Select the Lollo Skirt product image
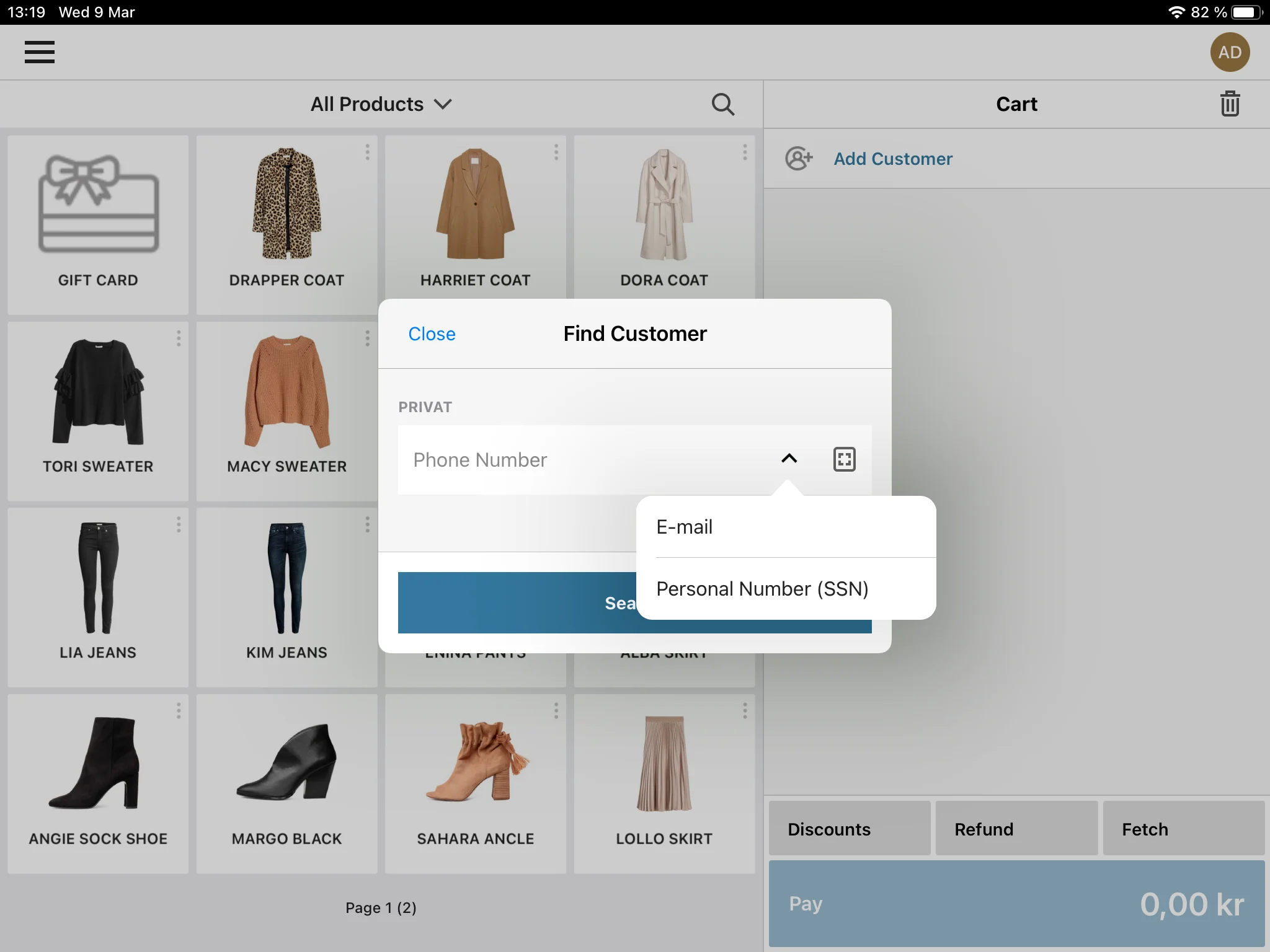This screenshot has height=952, width=1270. click(664, 764)
